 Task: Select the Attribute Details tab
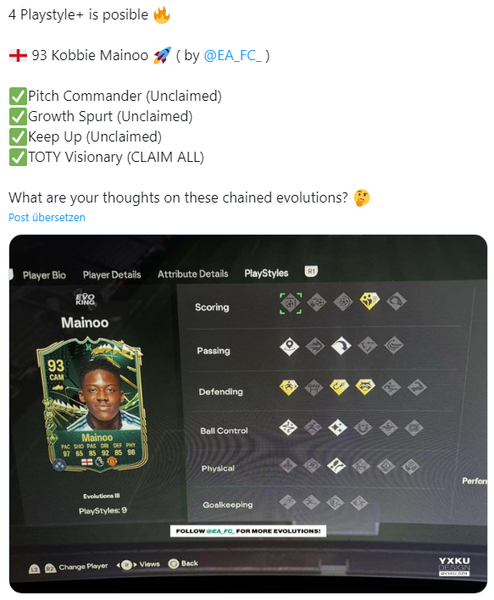click(x=193, y=274)
